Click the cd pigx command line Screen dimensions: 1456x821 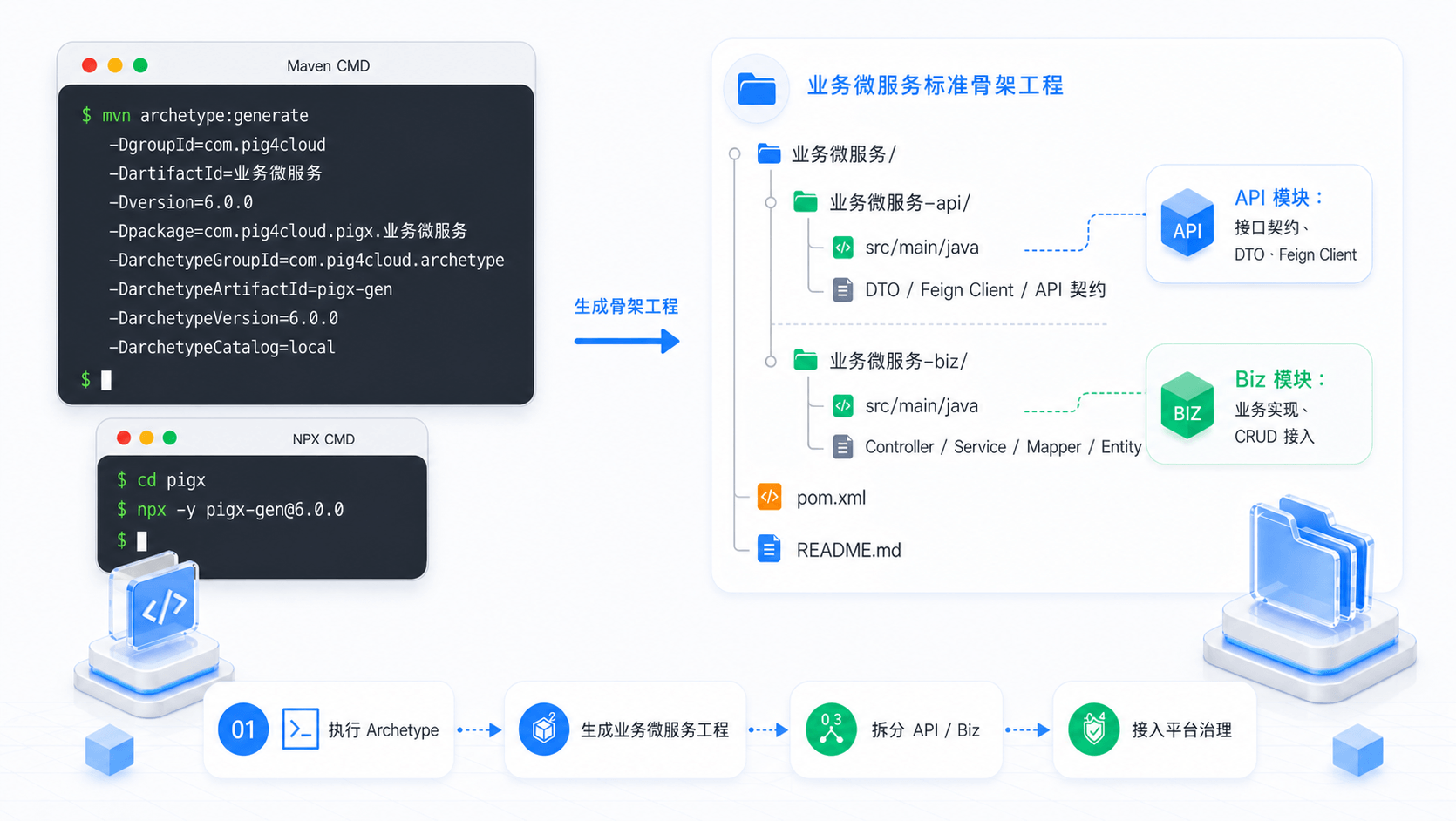tap(161, 480)
